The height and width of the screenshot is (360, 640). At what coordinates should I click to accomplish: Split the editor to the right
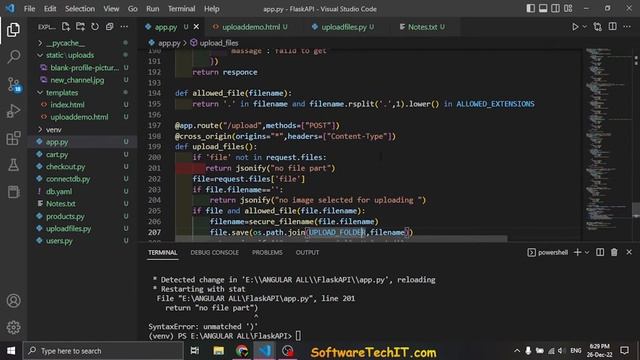coord(613,27)
